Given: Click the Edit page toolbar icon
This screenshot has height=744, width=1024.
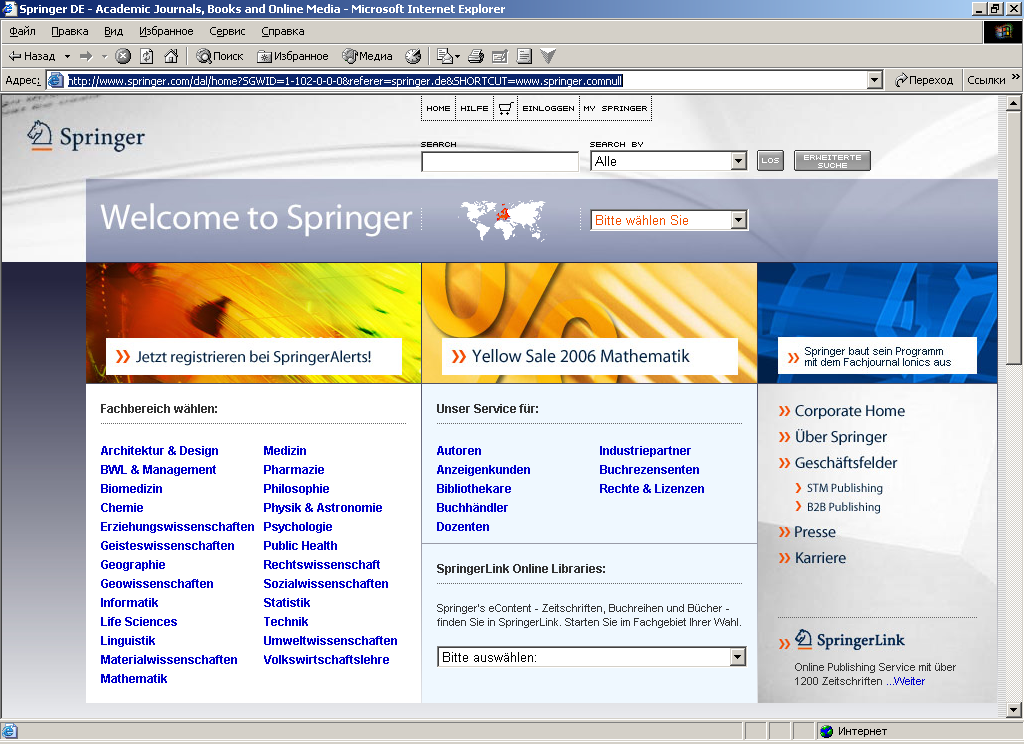Looking at the screenshot, I should 500,56.
